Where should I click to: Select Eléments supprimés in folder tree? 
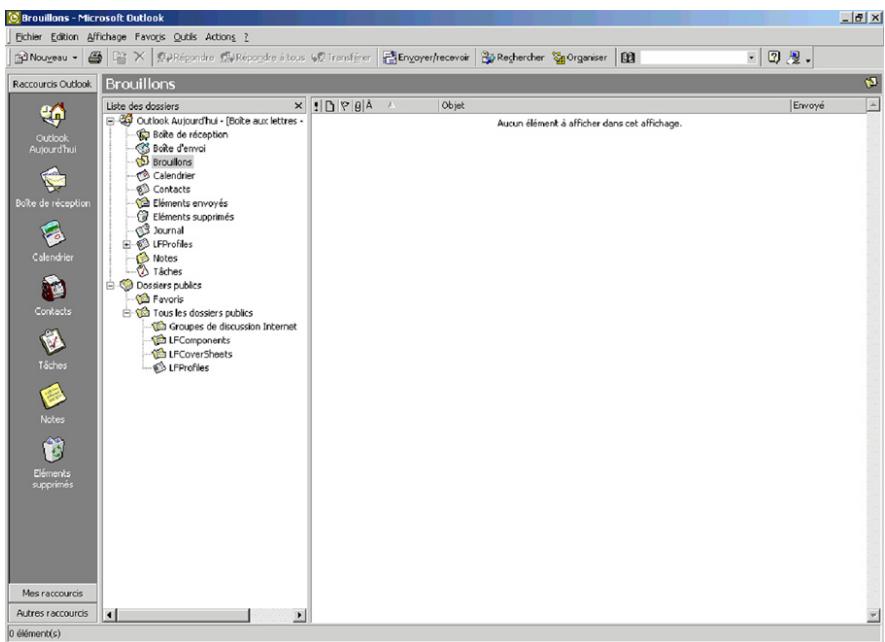(x=192, y=217)
